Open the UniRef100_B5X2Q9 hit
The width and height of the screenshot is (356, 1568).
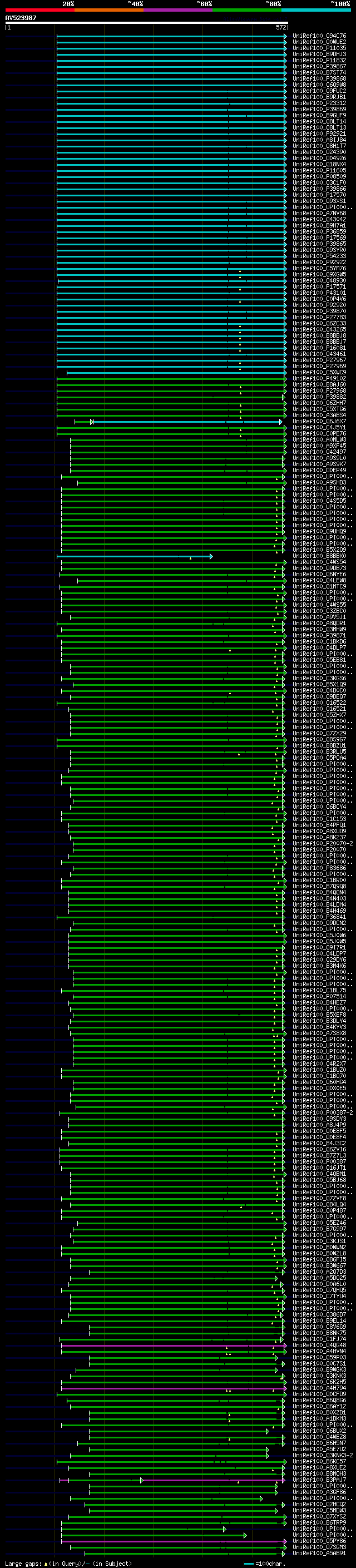(319, 550)
